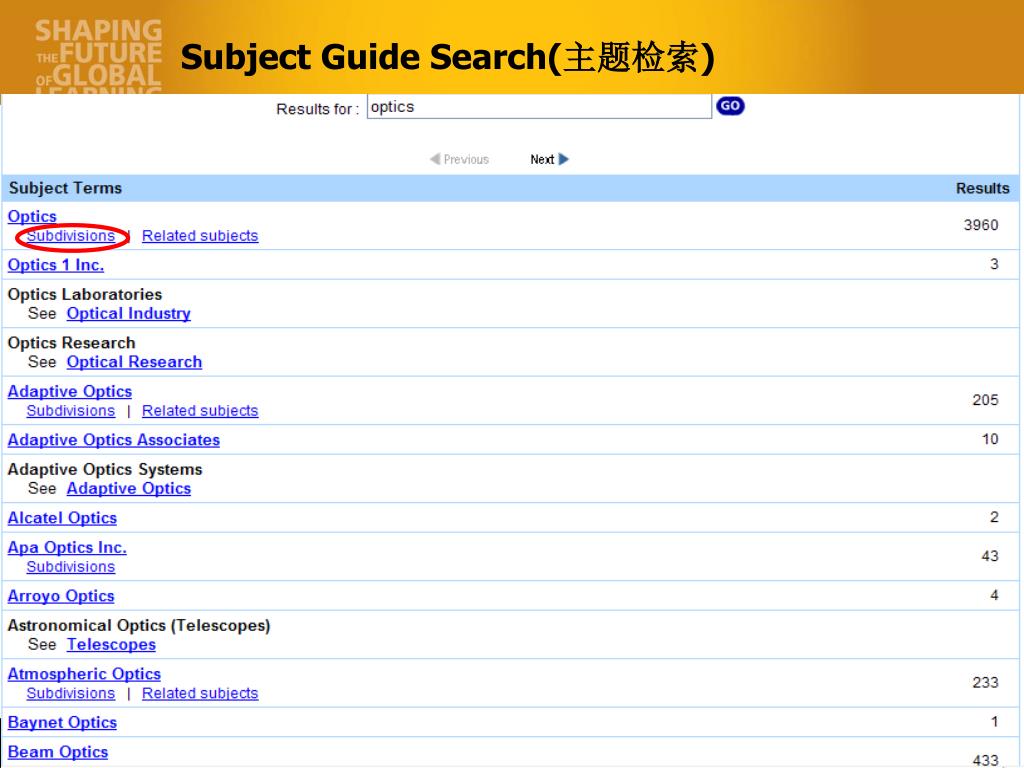Click the result count 205
The image size is (1024, 768).
pos(985,400)
